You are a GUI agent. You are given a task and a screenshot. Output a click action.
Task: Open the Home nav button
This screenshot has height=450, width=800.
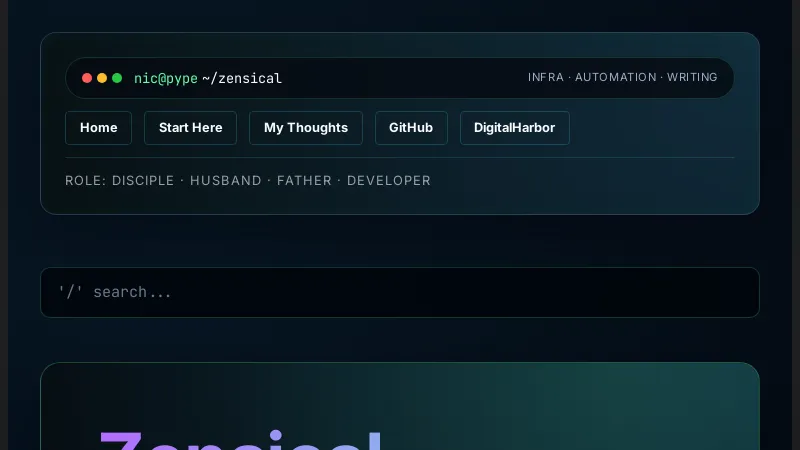(98, 128)
